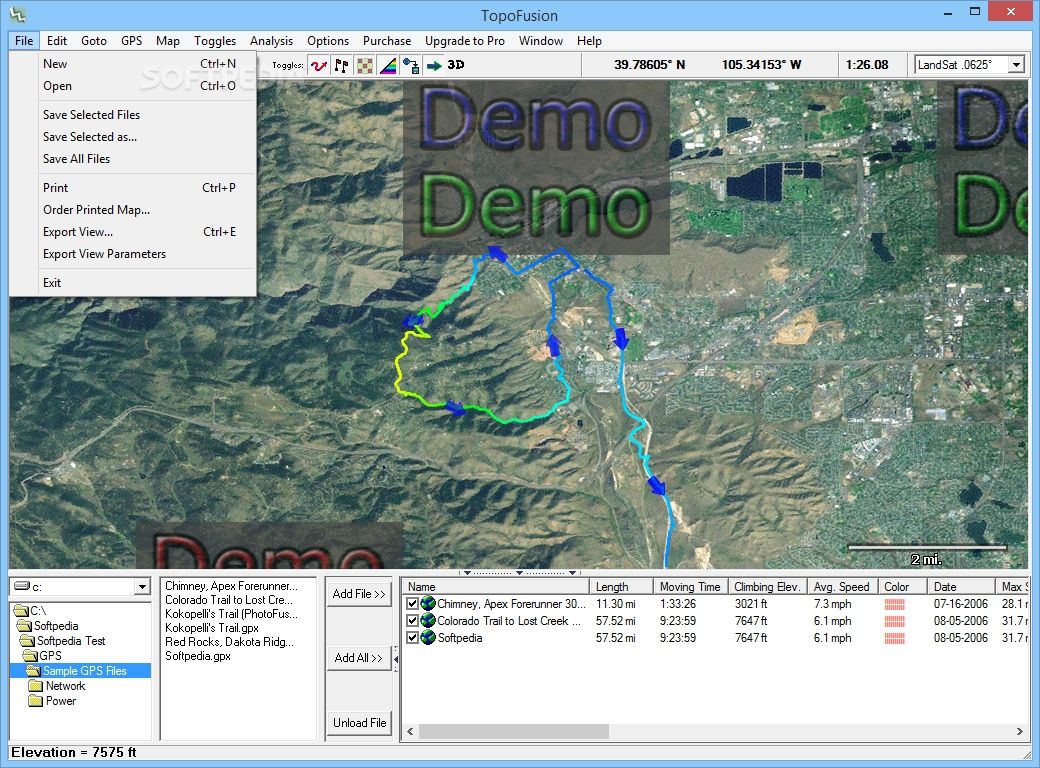Toggle the rainbow elevation gradient icon
This screenshot has width=1040, height=768.
click(x=388, y=65)
